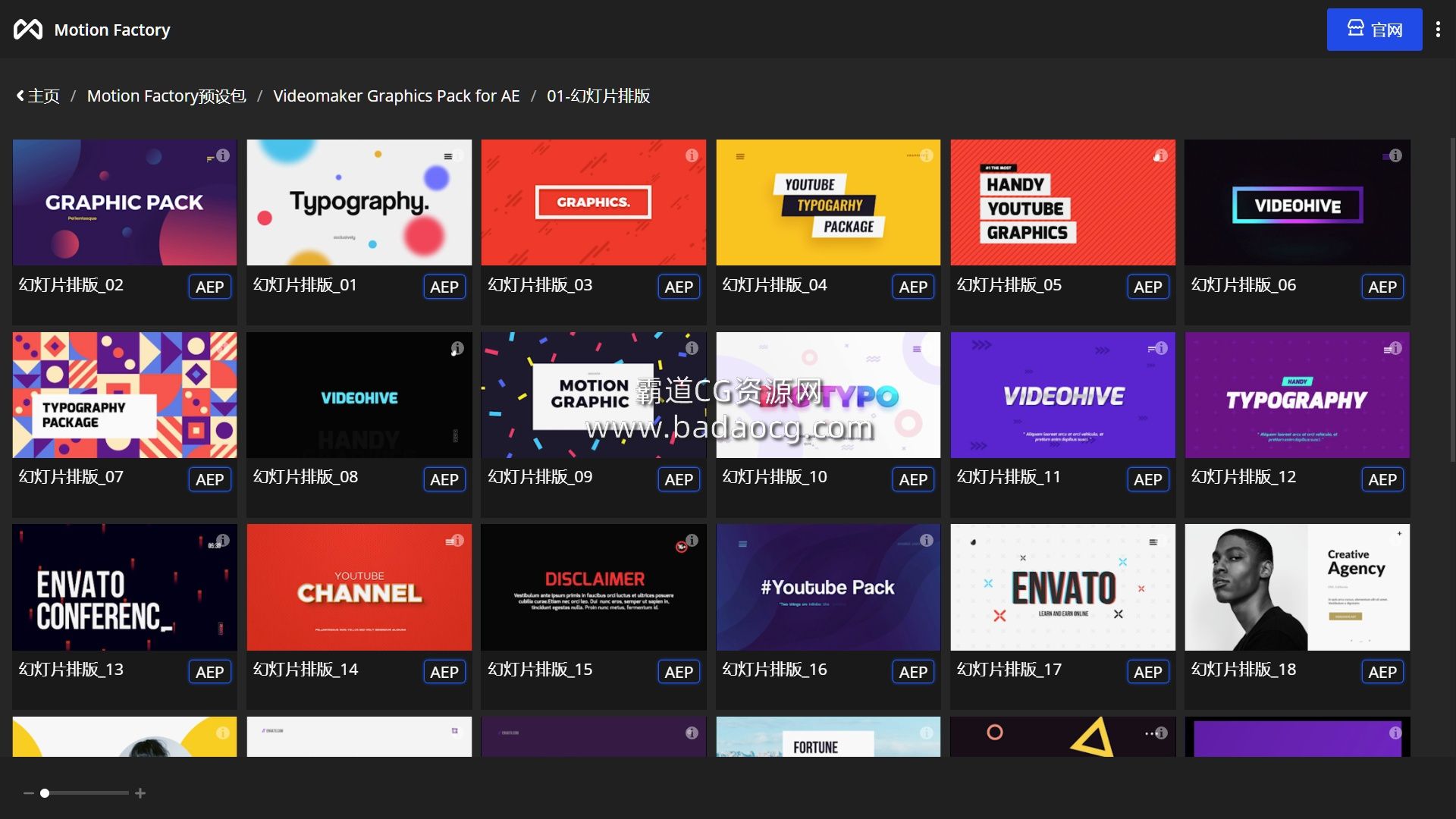Show info icon on GRAPHIC PACK thumbnail
The height and width of the screenshot is (819, 1456).
(223, 155)
